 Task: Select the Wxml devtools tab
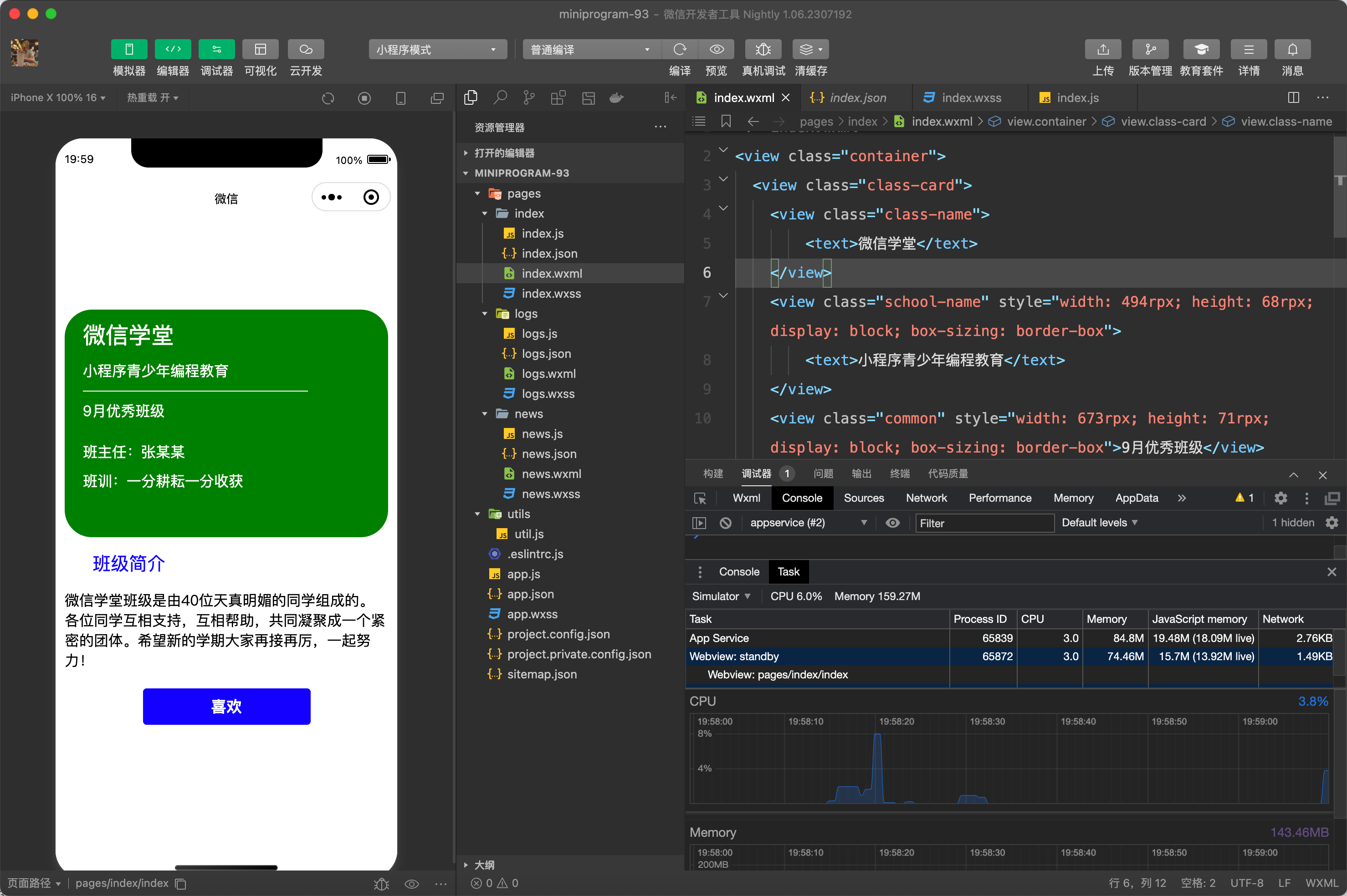[x=746, y=498]
